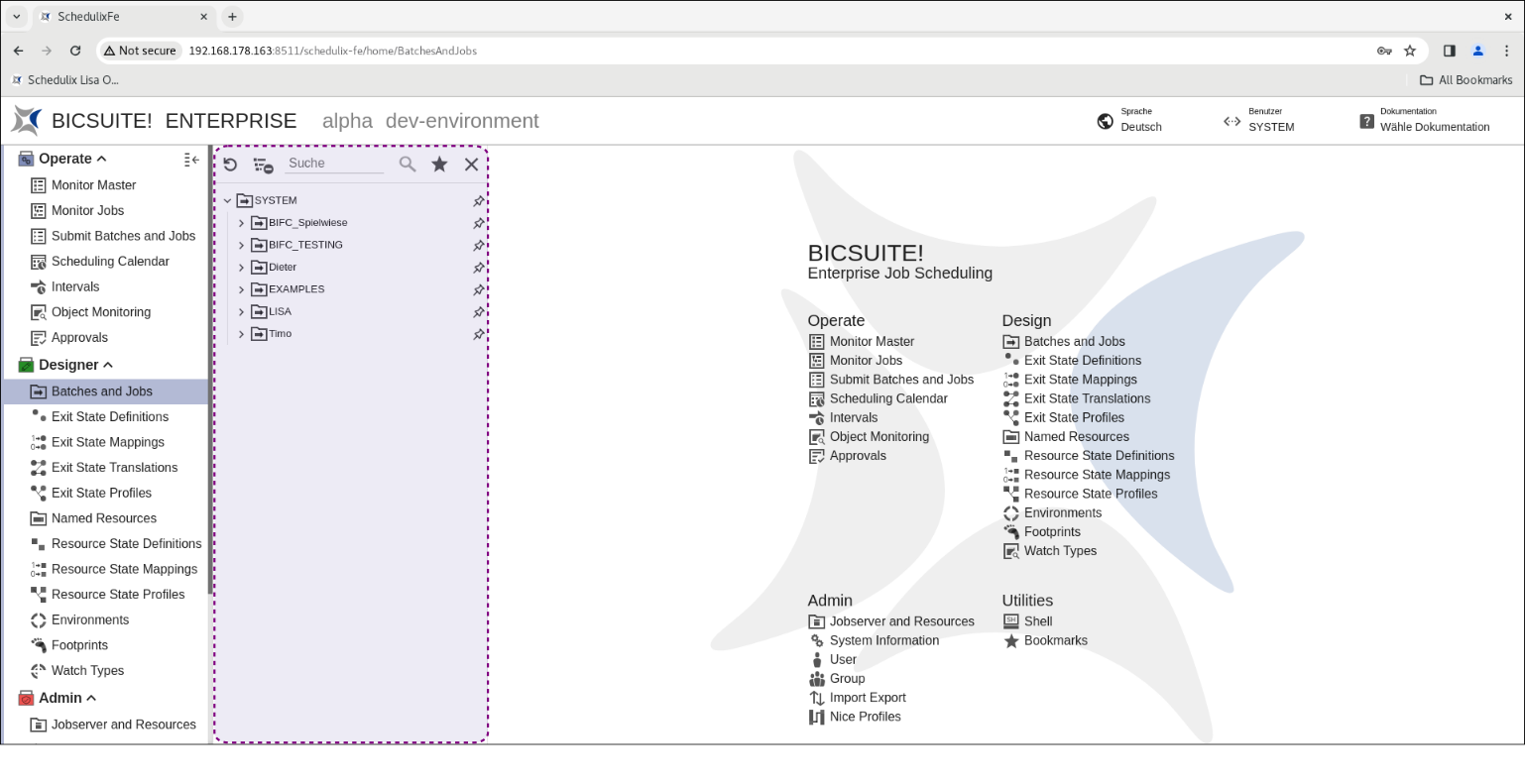Click the search magnifier icon

click(x=408, y=164)
